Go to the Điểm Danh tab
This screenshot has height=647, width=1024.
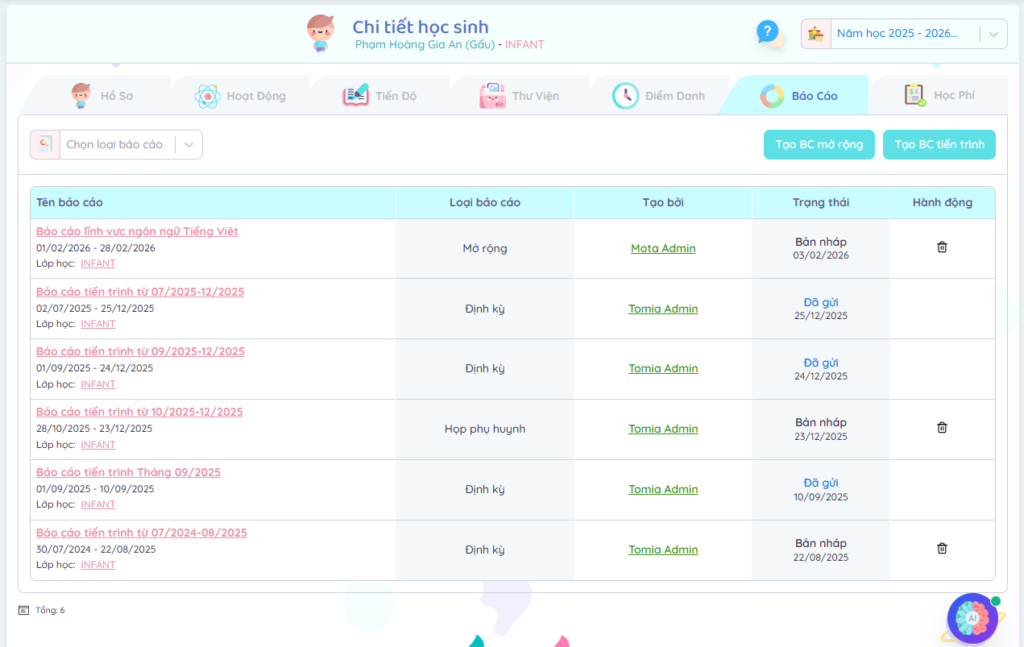pos(659,96)
